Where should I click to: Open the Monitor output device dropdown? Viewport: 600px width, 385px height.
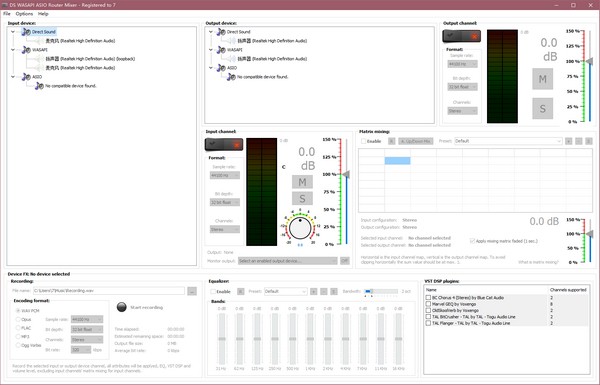pos(287,261)
